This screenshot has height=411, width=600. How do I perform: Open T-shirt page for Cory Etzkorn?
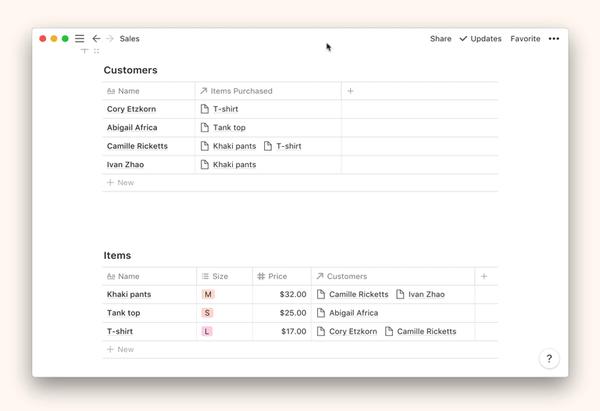coord(224,109)
